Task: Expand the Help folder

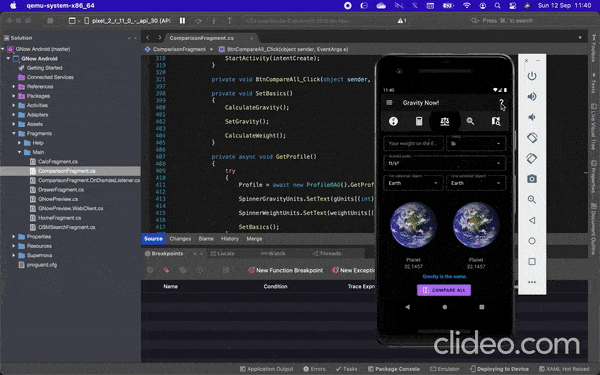Action: 20,143
